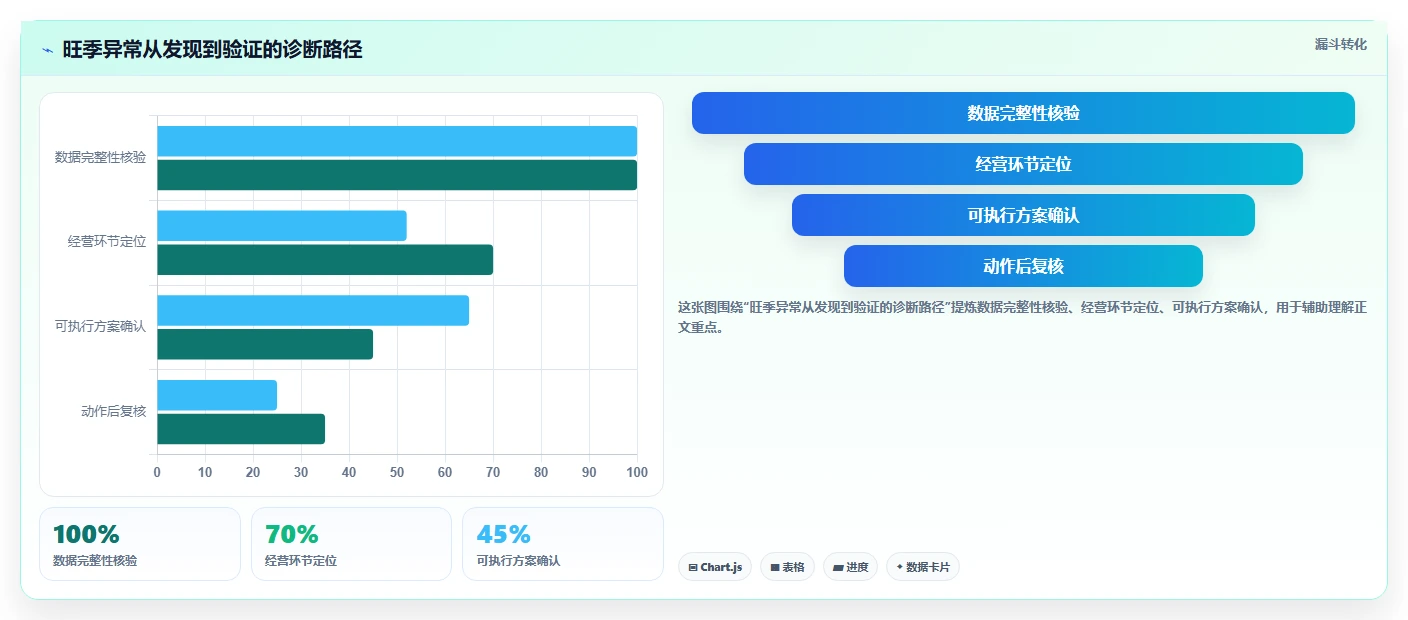The height and width of the screenshot is (620, 1408).
Task: Open the 70% 经营环节定位 stat card
Action: pyautogui.click(x=351, y=544)
